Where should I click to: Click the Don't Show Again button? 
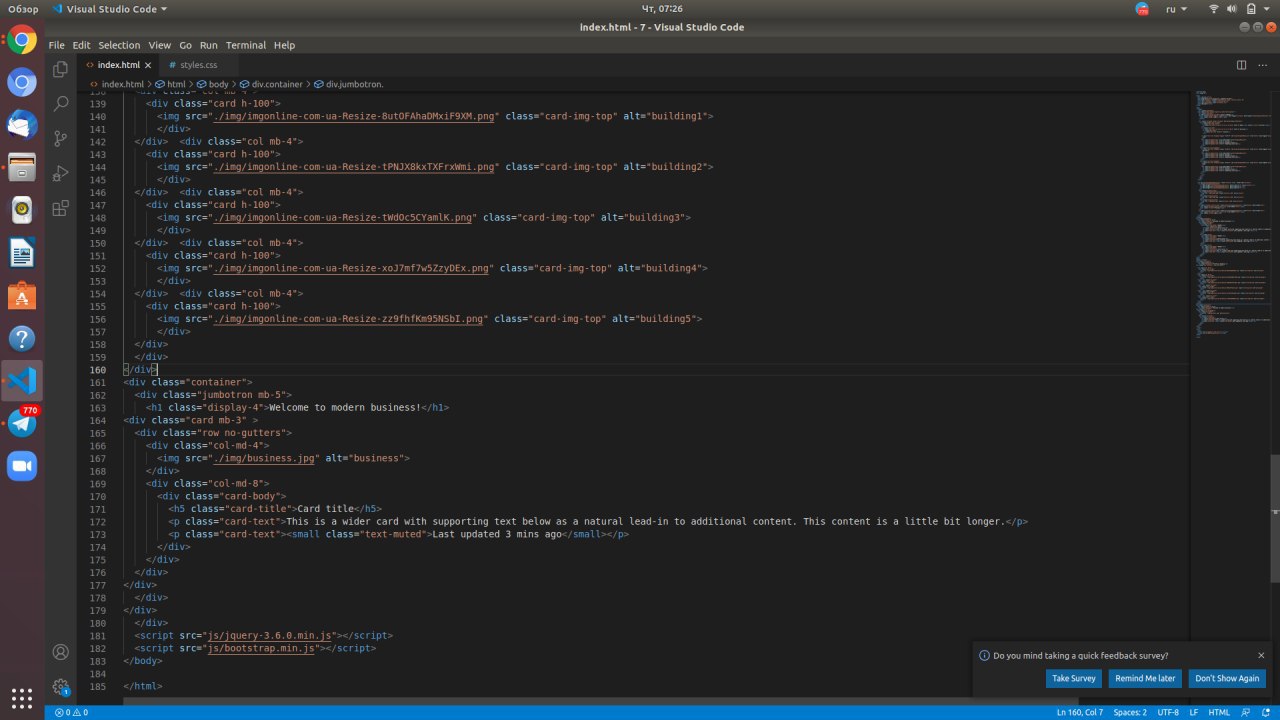click(1227, 678)
